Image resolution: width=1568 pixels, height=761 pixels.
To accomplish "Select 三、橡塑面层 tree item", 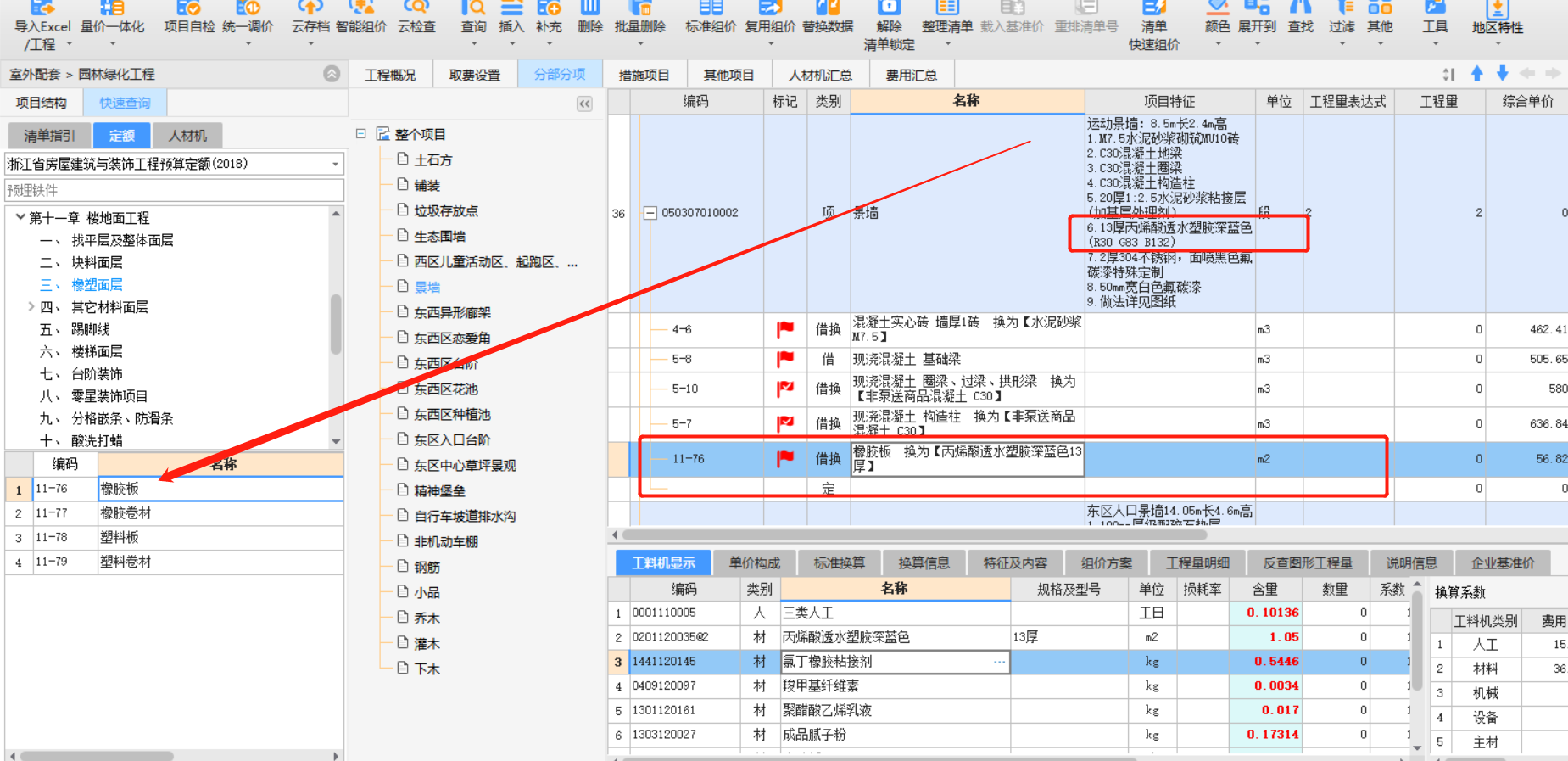I will tap(81, 285).
